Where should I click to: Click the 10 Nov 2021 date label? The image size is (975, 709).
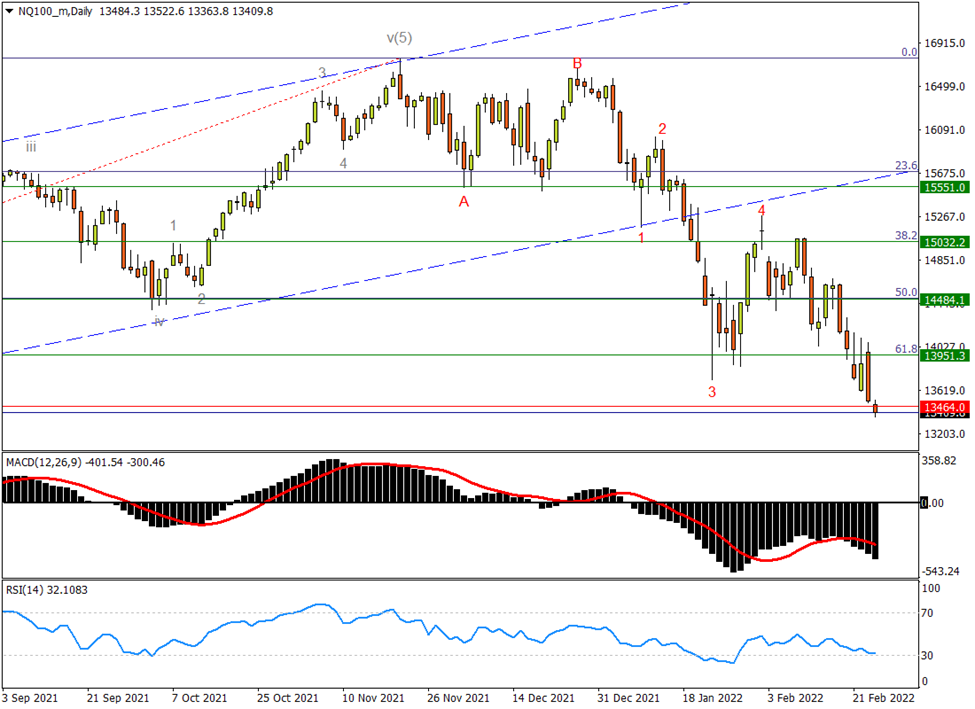pyautogui.click(x=373, y=698)
